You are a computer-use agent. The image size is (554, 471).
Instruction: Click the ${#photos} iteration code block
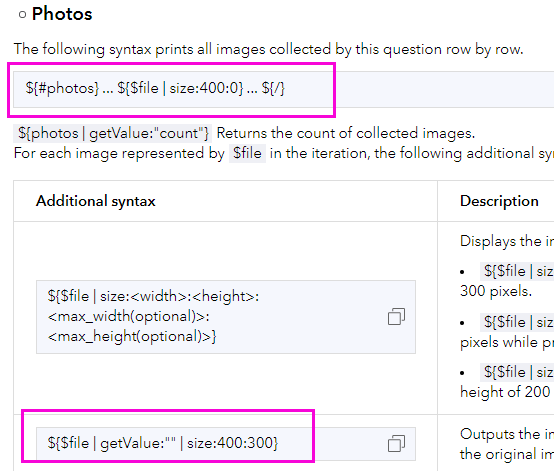[155, 88]
